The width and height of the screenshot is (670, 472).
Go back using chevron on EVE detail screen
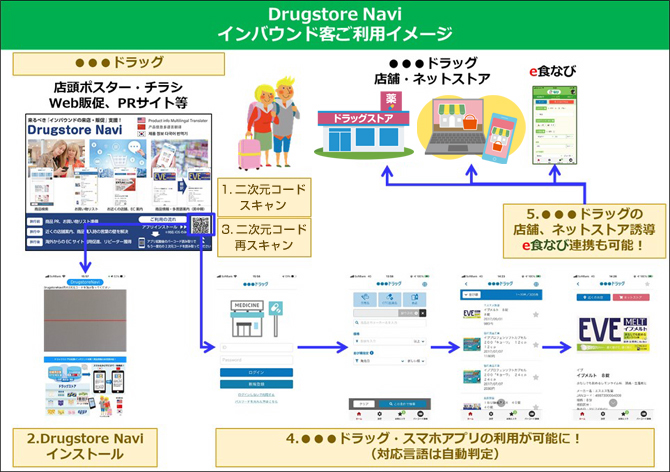tap(578, 284)
